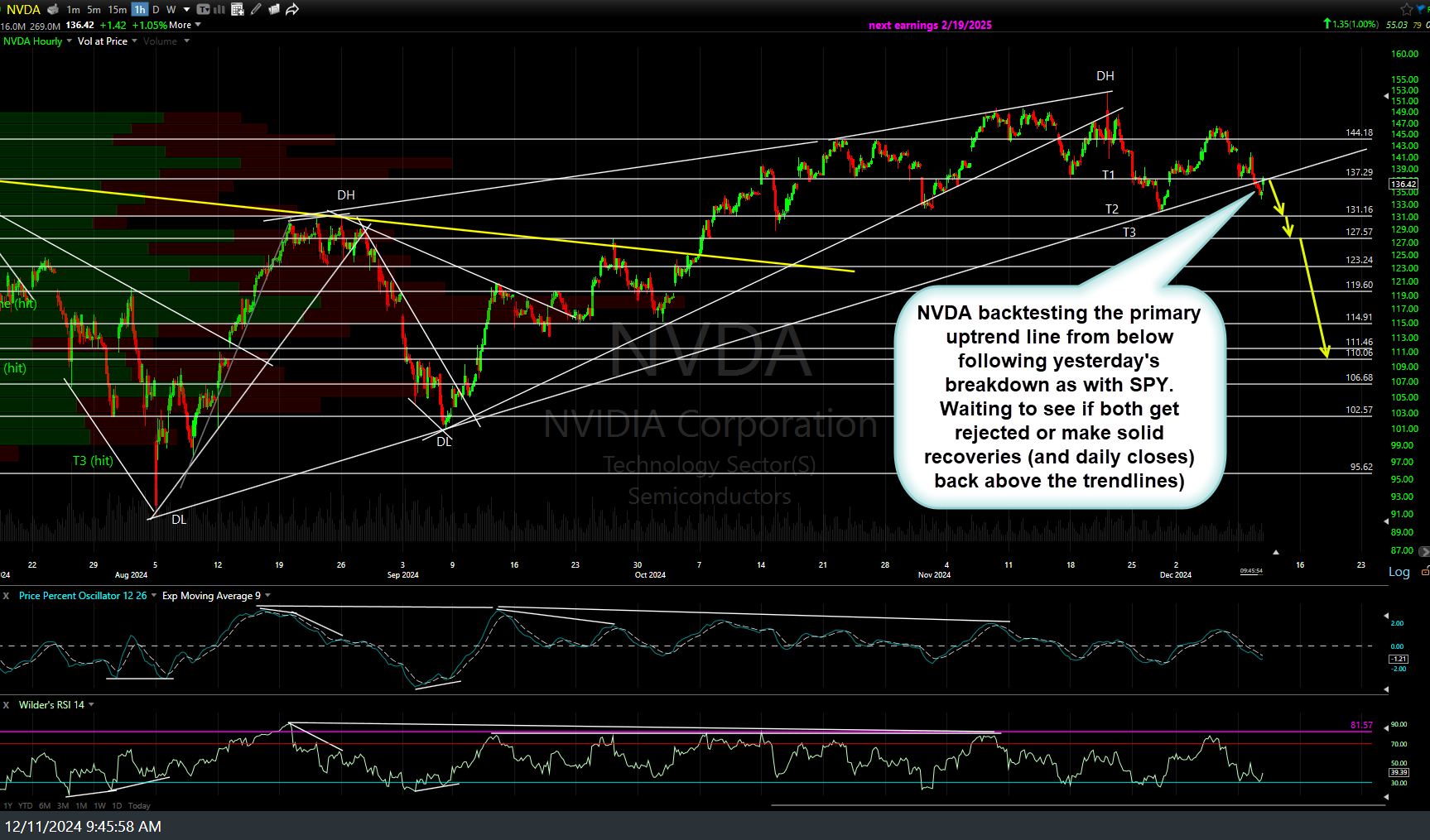Open the share/export arrow icon
Screen dimensions: 1430x840
[x=292, y=9]
